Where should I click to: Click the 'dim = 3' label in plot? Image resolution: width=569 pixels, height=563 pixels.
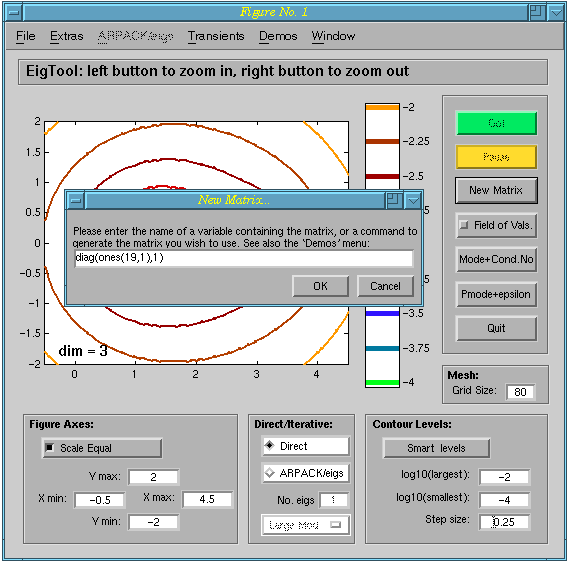click(83, 351)
